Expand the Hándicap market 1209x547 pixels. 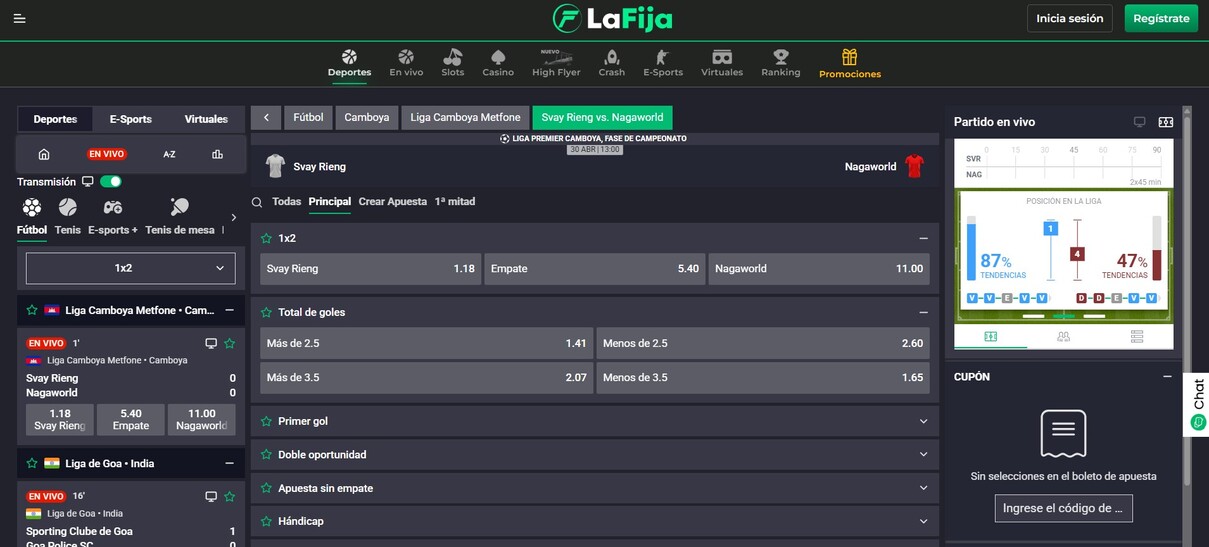(x=923, y=521)
